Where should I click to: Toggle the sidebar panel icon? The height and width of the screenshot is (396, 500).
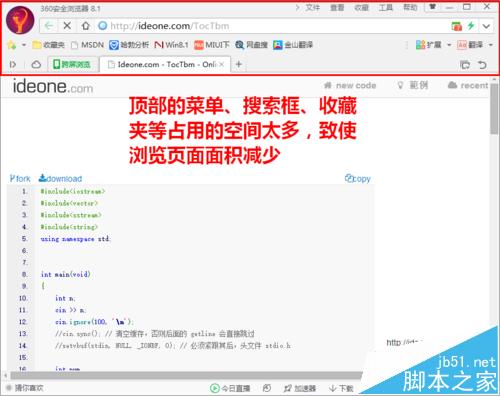click(x=13, y=64)
